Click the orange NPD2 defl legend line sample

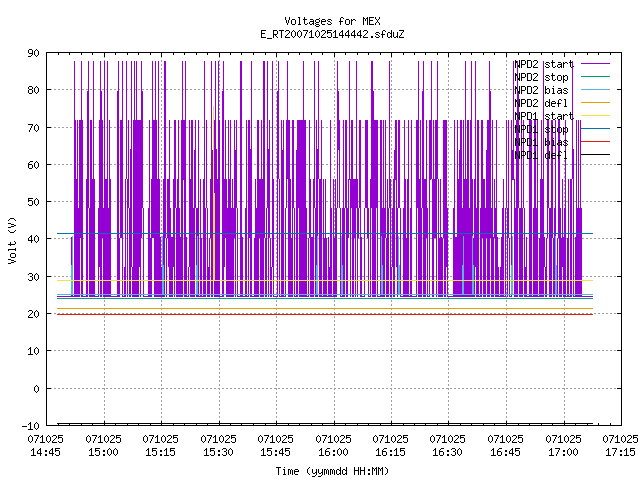595,102
